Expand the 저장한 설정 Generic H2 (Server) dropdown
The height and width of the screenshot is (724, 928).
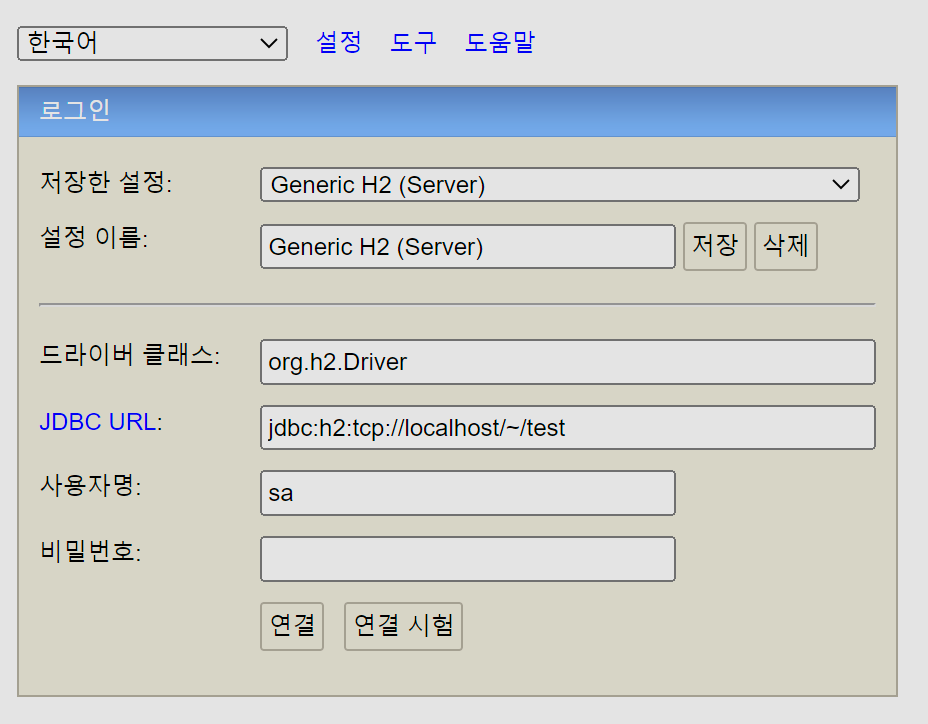tap(560, 185)
